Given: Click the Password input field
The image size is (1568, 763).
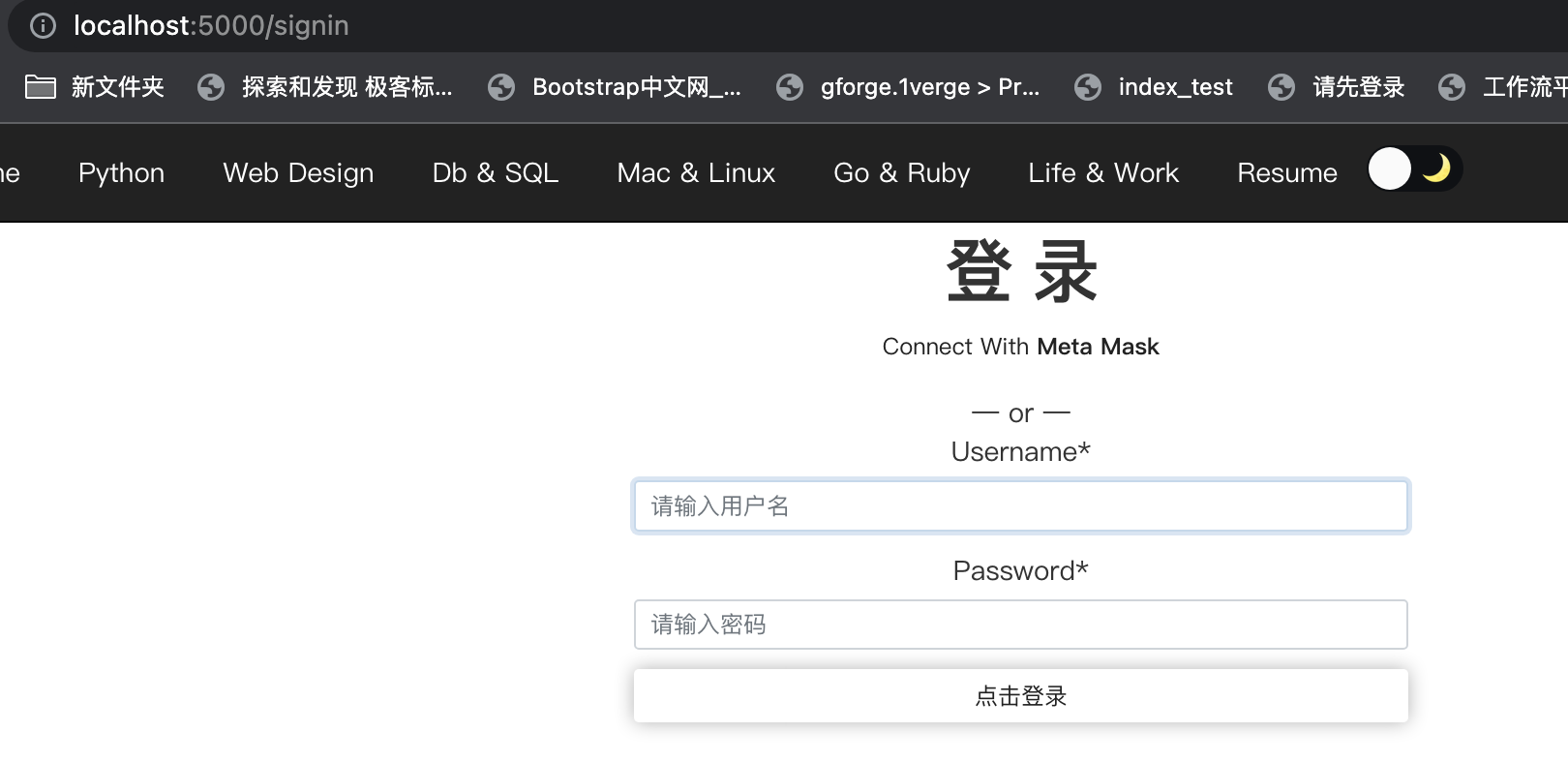Looking at the screenshot, I should 1020,625.
